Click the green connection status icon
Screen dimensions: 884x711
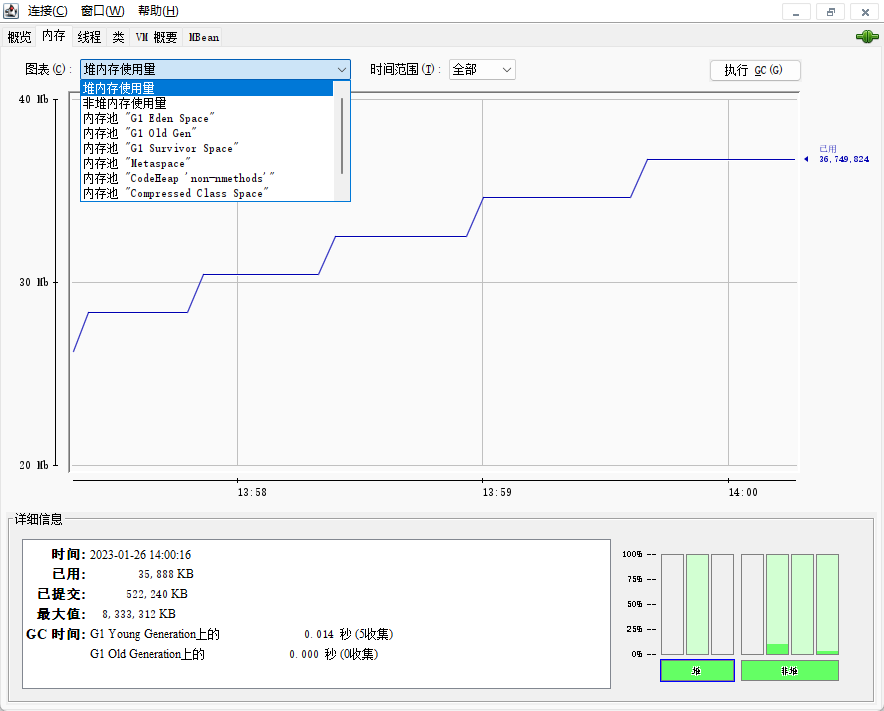click(867, 37)
